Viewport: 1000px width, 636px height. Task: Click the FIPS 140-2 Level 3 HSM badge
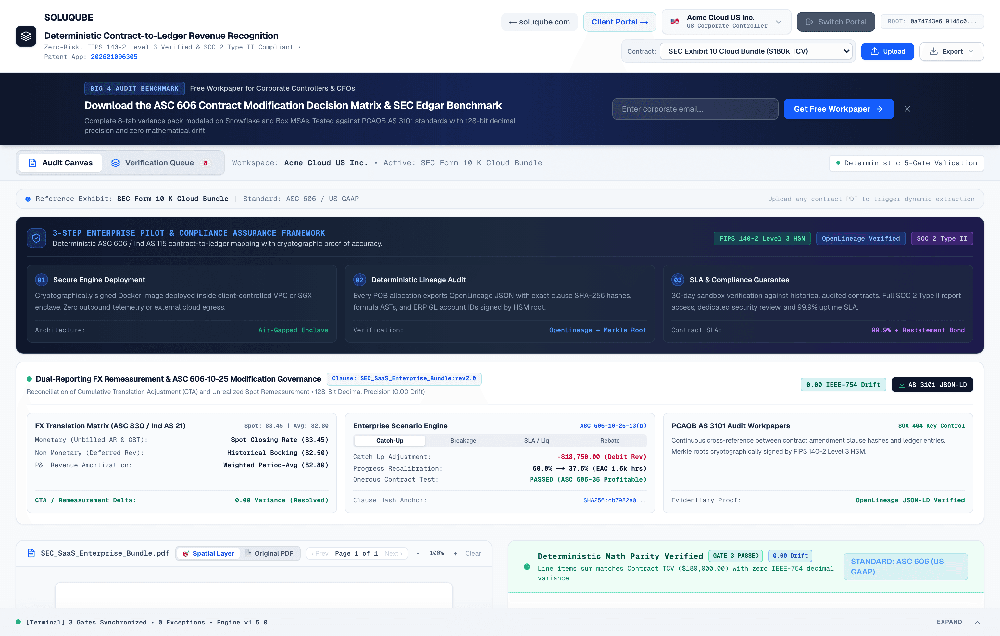click(762, 239)
